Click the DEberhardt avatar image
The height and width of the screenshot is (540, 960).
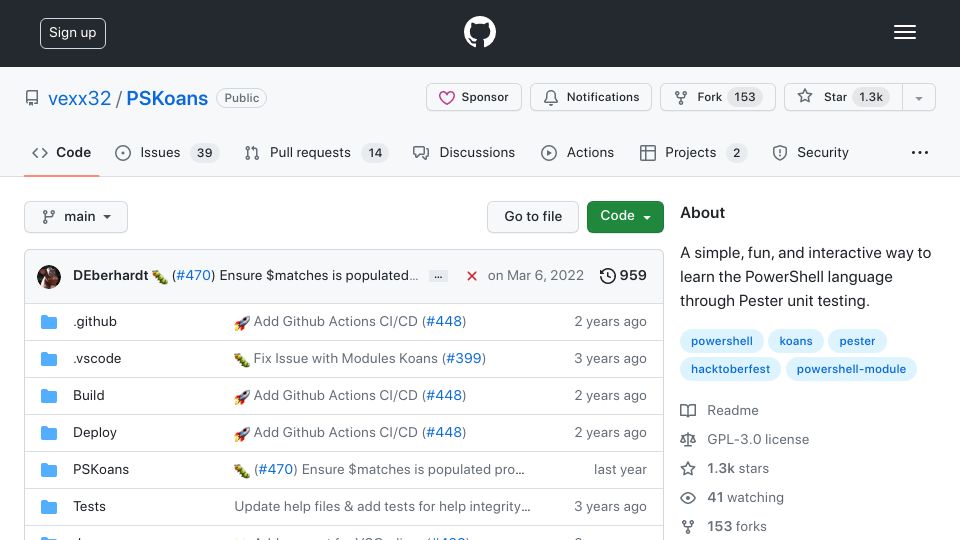pyautogui.click(x=49, y=276)
